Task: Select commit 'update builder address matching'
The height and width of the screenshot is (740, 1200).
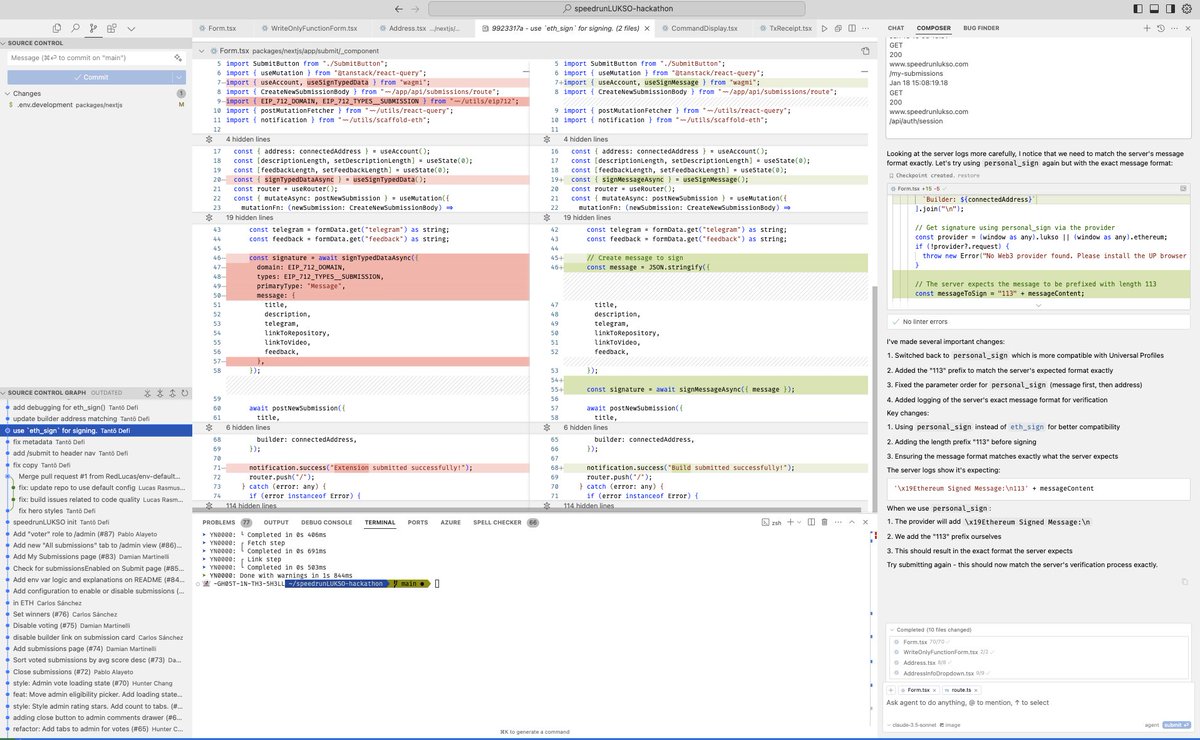Action: (x=94, y=419)
